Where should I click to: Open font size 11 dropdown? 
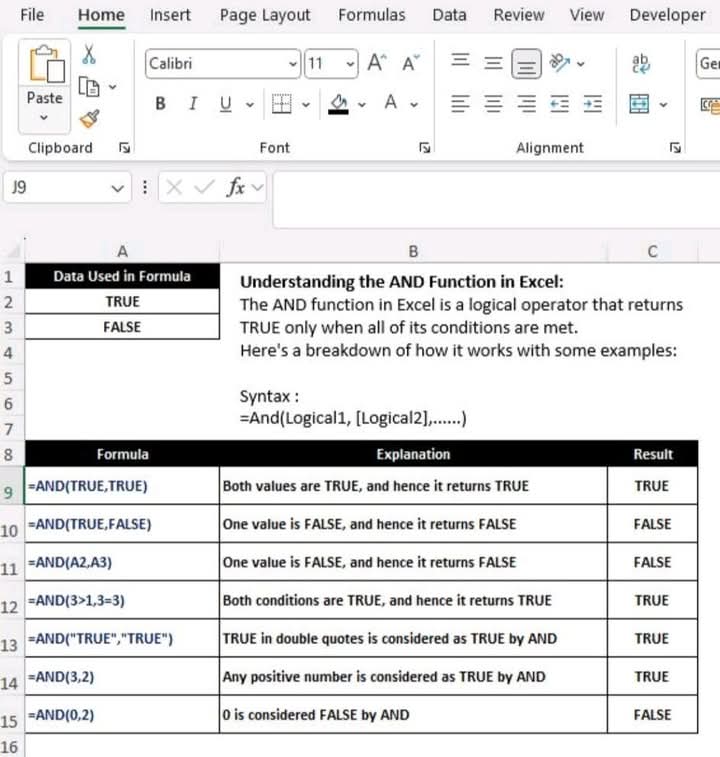[x=350, y=64]
